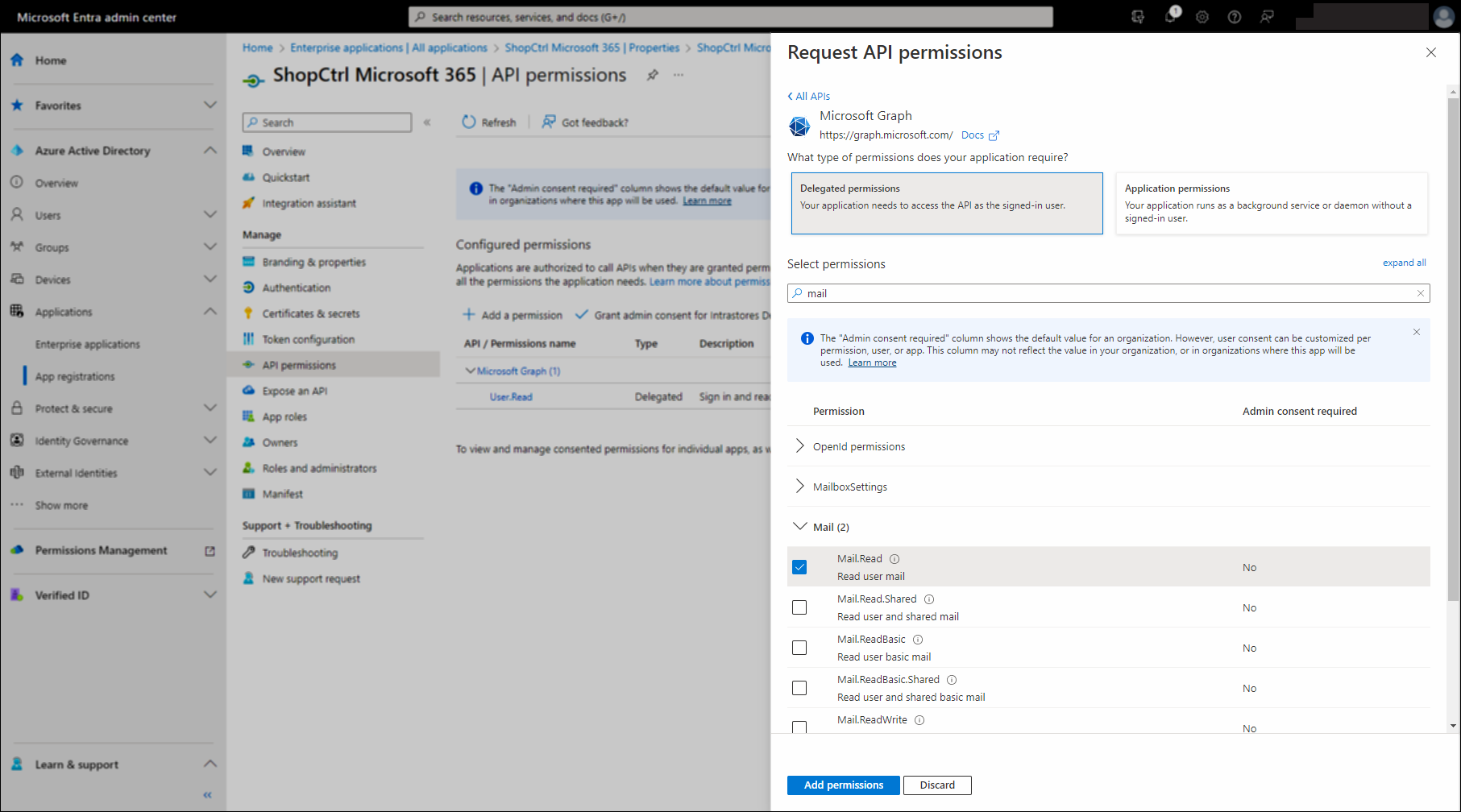This screenshot has width=1461, height=812.
Task: Expand the Favorites chevron in sidebar
Action: coord(210,106)
